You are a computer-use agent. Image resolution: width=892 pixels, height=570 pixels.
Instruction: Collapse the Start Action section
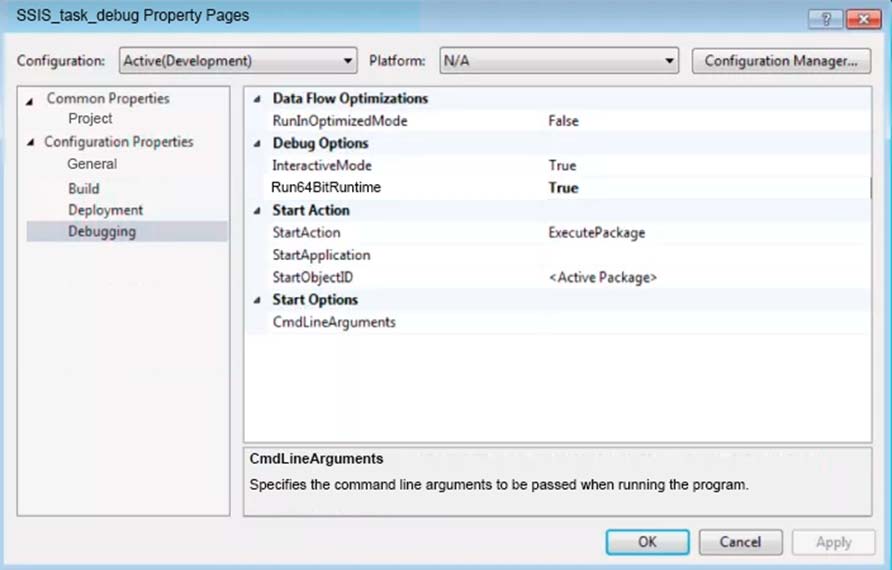tap(257, 211)
